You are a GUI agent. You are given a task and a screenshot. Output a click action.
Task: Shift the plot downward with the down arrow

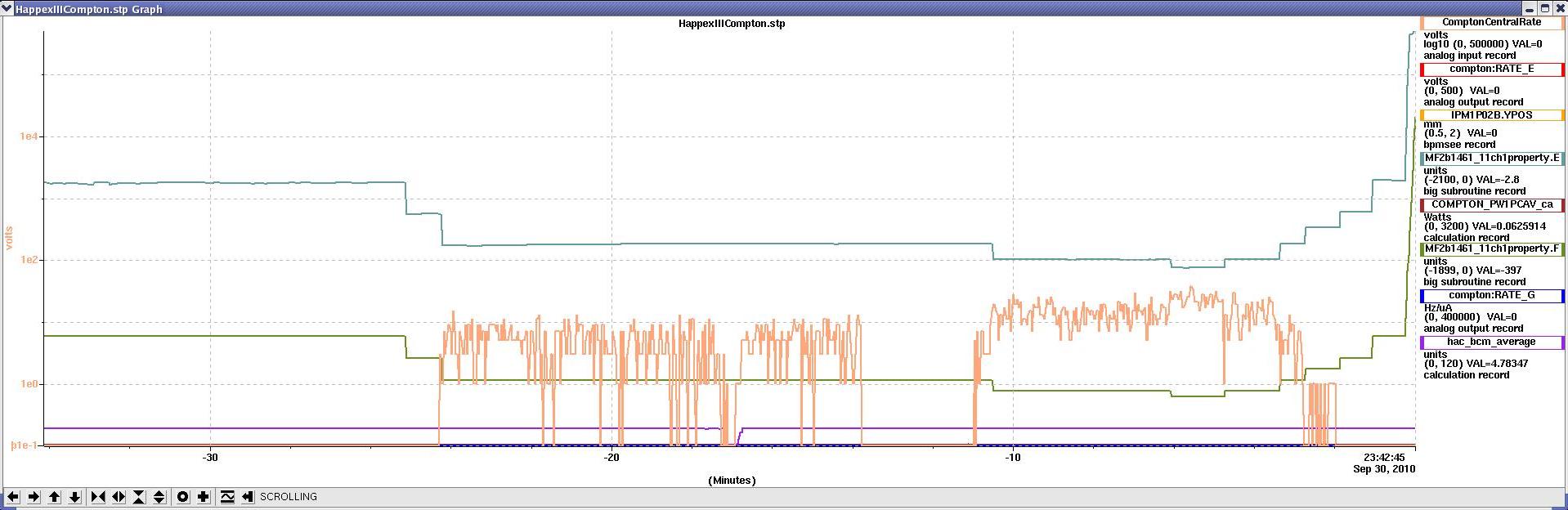pos(74,497)
